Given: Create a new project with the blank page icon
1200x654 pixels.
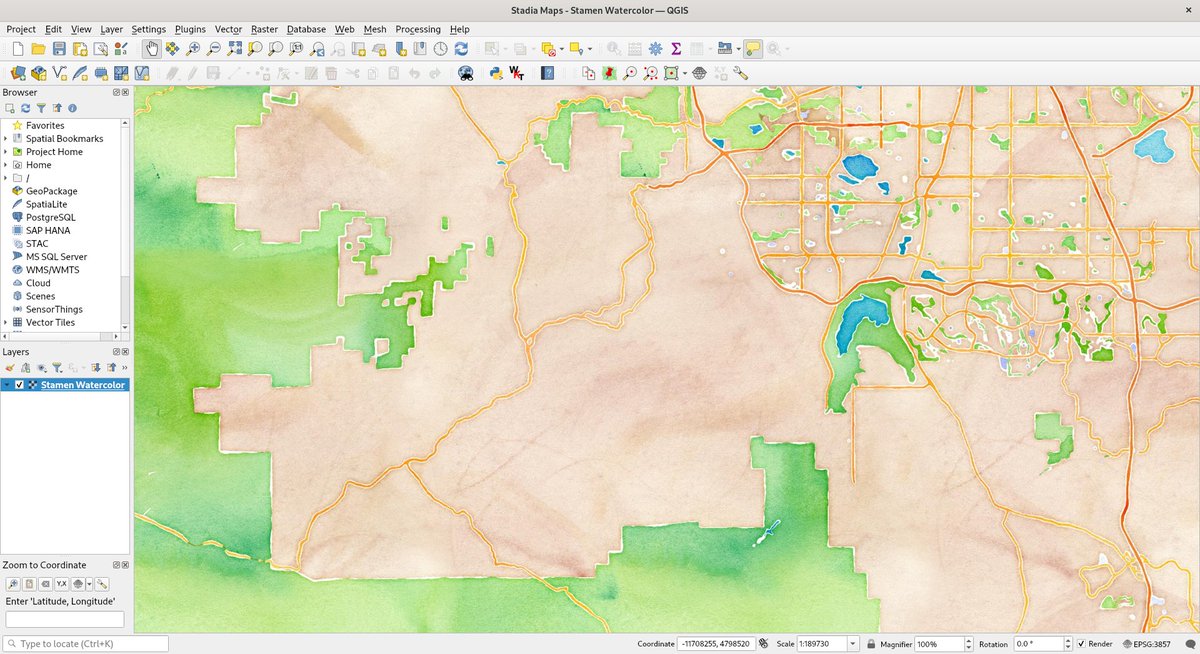Looking at the screenshot, I should click(x=17, y=48).
